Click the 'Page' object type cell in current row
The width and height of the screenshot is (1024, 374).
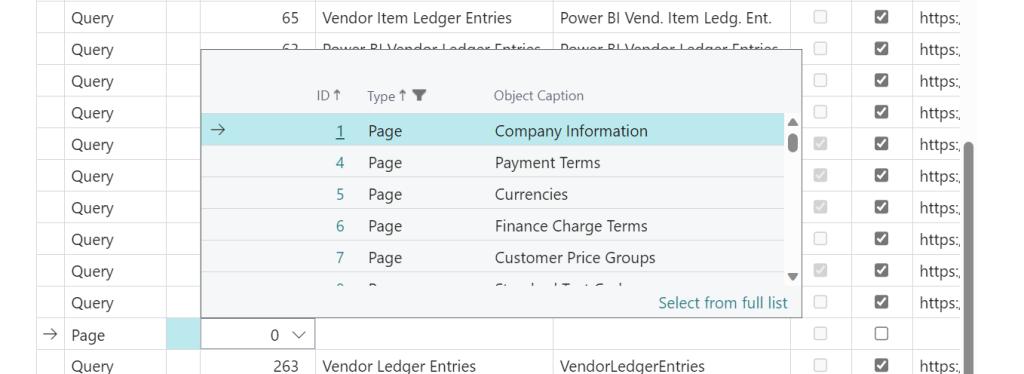pyautogui.click(x=116, y=335)
